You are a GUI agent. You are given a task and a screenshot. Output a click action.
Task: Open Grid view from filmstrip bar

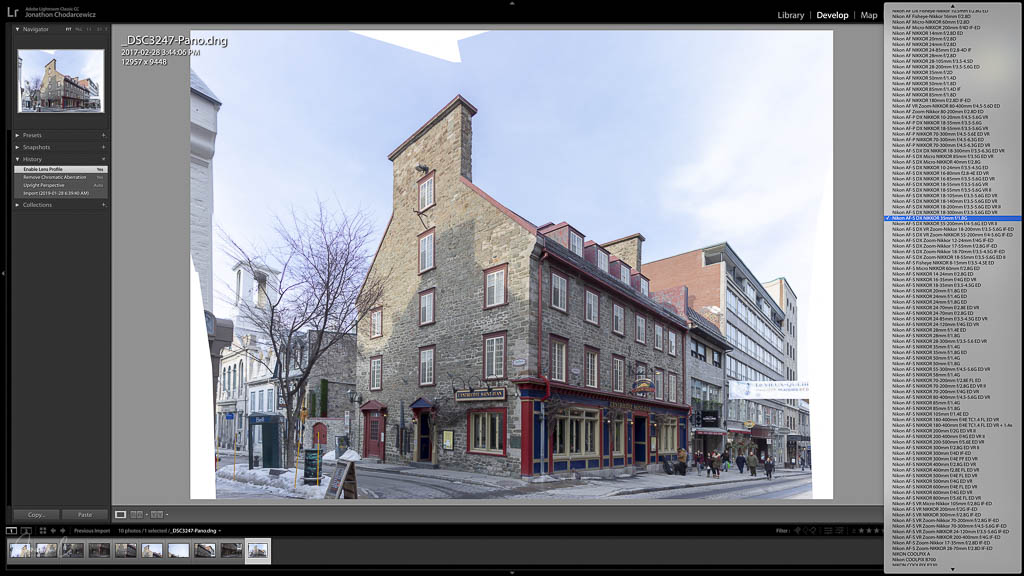click(42, 530)
